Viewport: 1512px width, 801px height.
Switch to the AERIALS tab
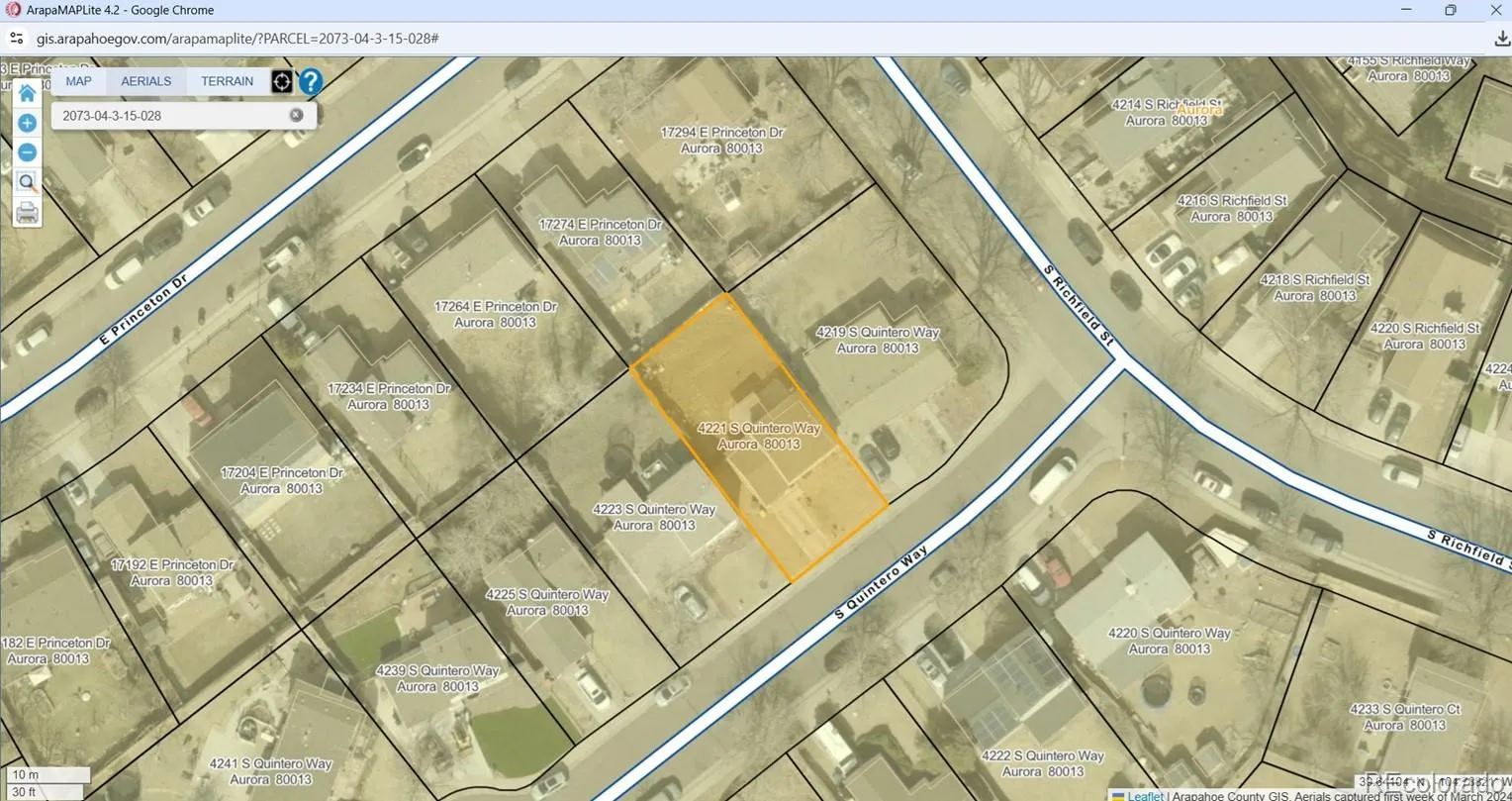pos(146,81)
